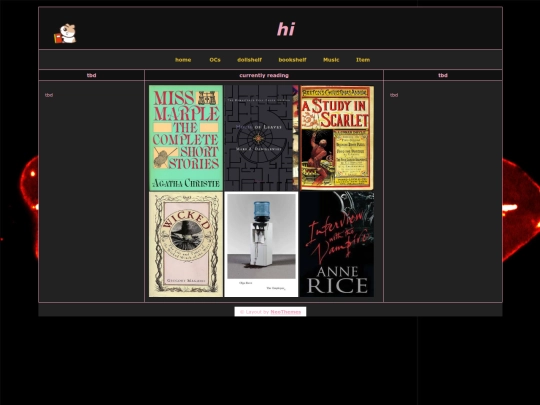The height and width of the screenshot is (405, 540).
Task: Open Interview with the Vampire cover
Action: point(337,244)
